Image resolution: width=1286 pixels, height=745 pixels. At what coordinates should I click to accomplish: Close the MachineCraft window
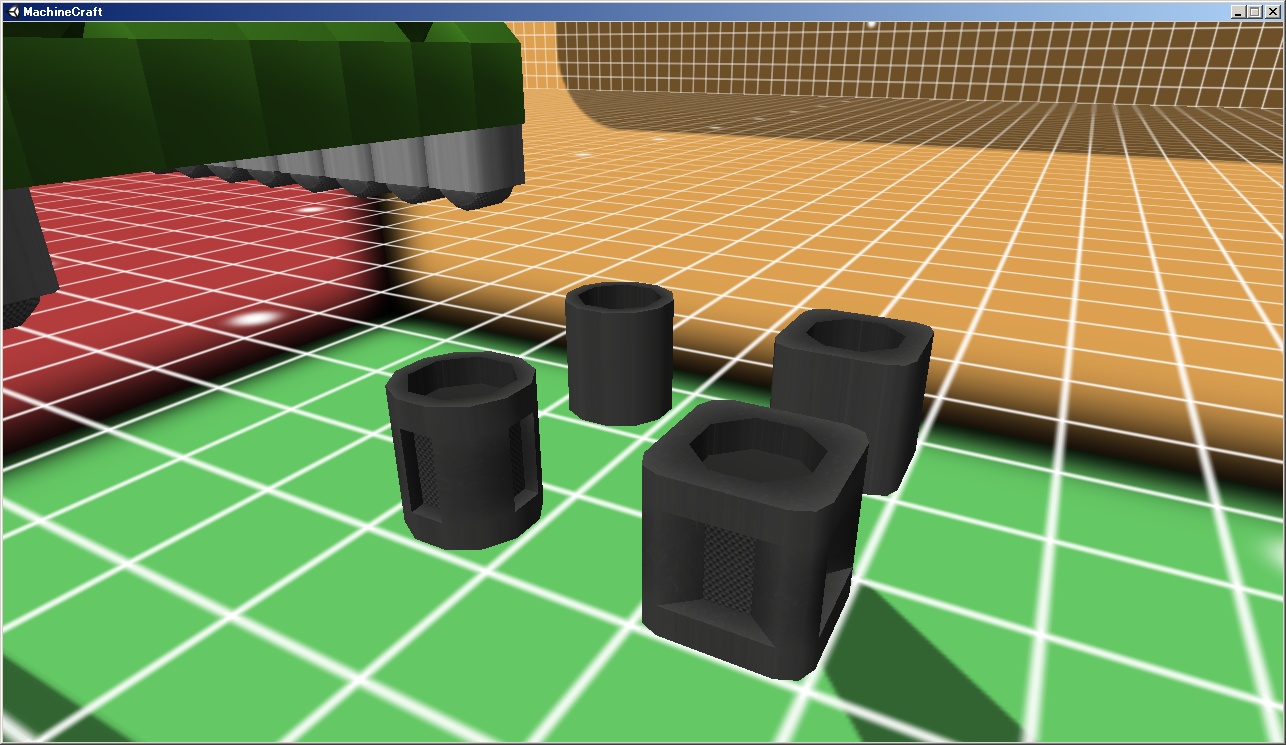pyautogui.click(x=1273, y=12)
